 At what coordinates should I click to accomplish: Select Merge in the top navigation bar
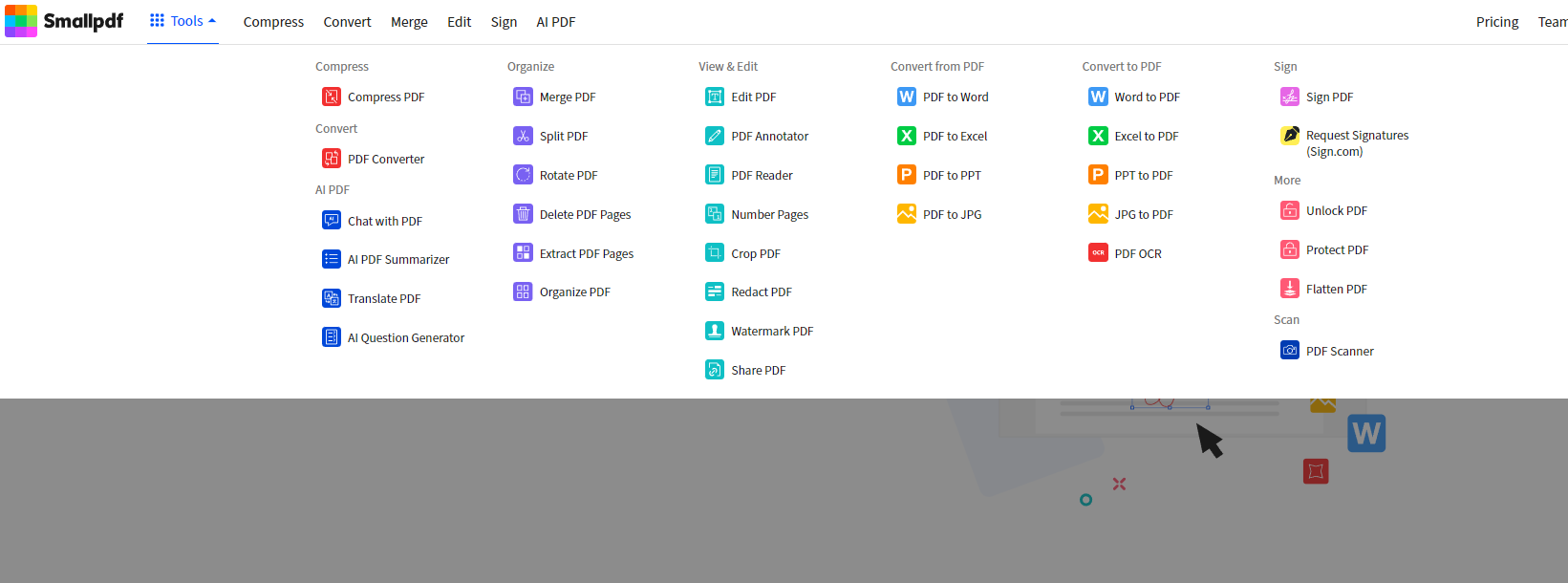click(409, 22)
